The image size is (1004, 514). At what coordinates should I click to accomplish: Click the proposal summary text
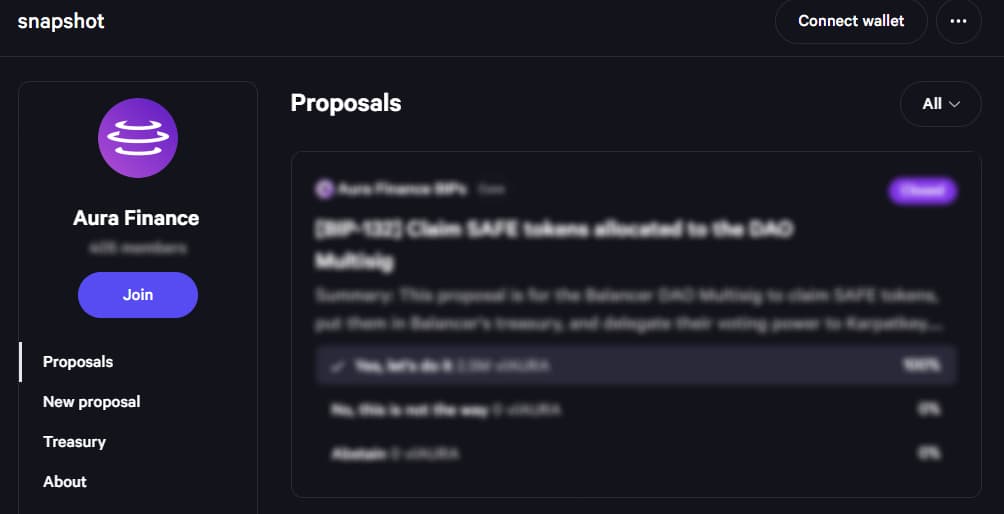(x=630, y=310)
